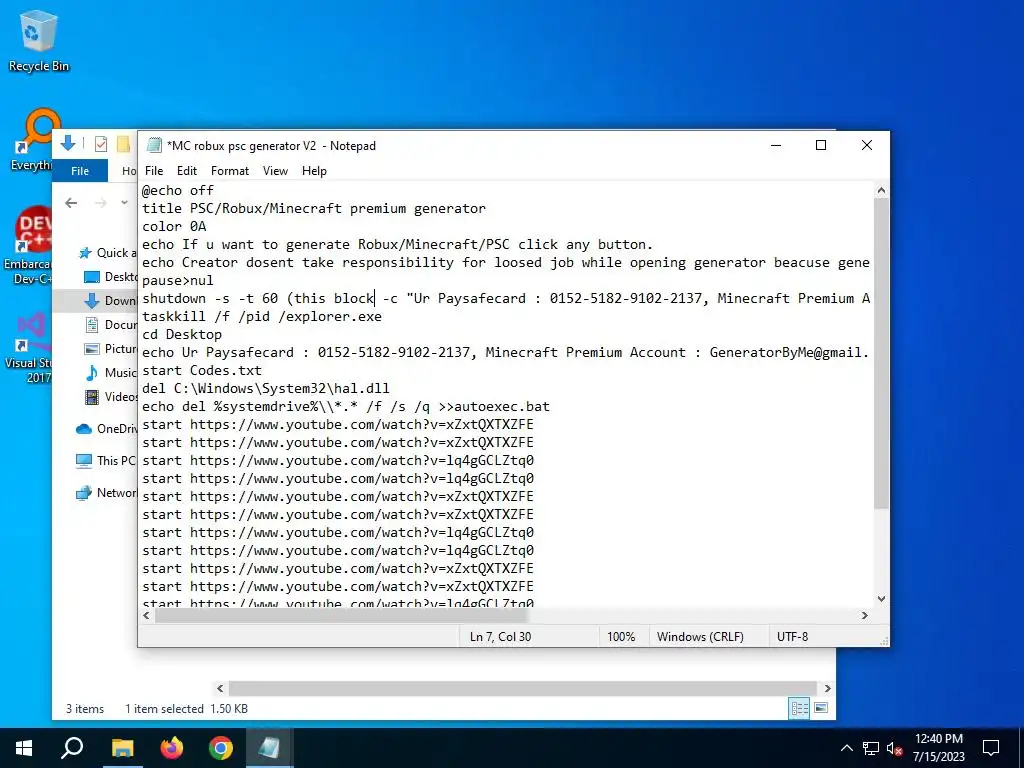Launch Embarcadero Dev-C++ desktop shortcut
This screenshot has width=1024, height=768.
coord(27,245)
